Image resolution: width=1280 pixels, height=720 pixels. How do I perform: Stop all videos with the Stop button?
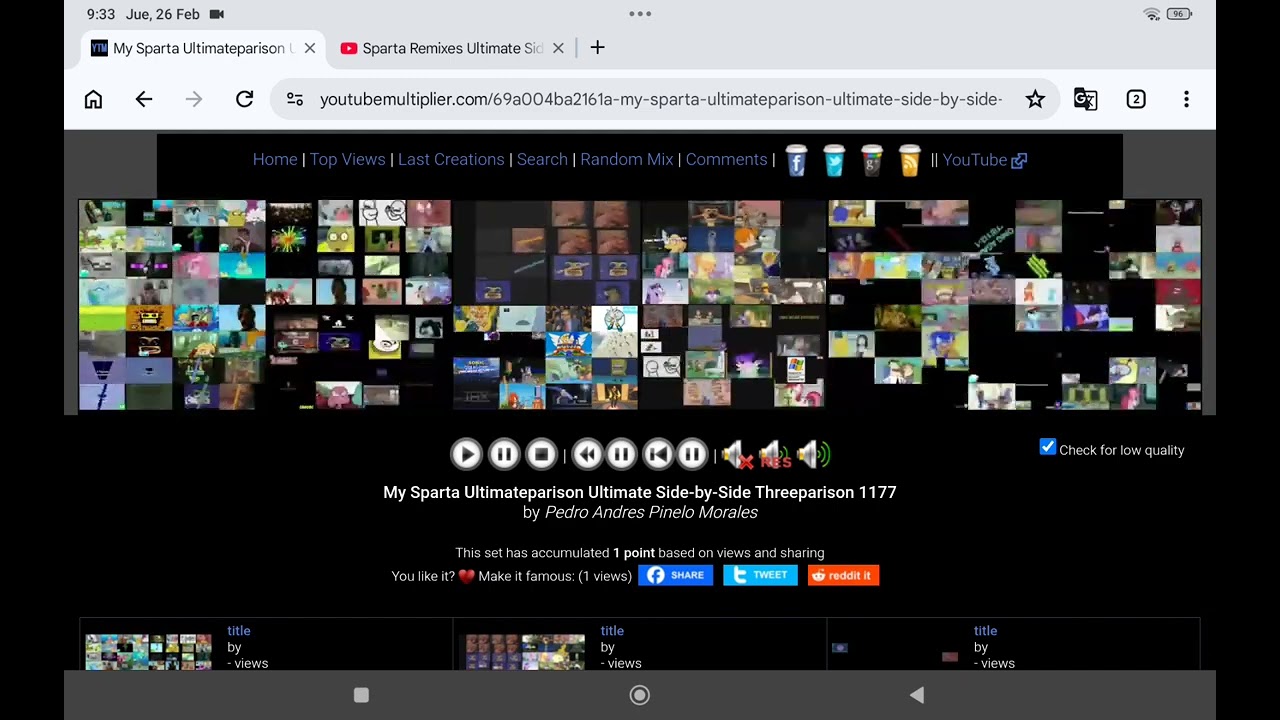pos(541,455)
